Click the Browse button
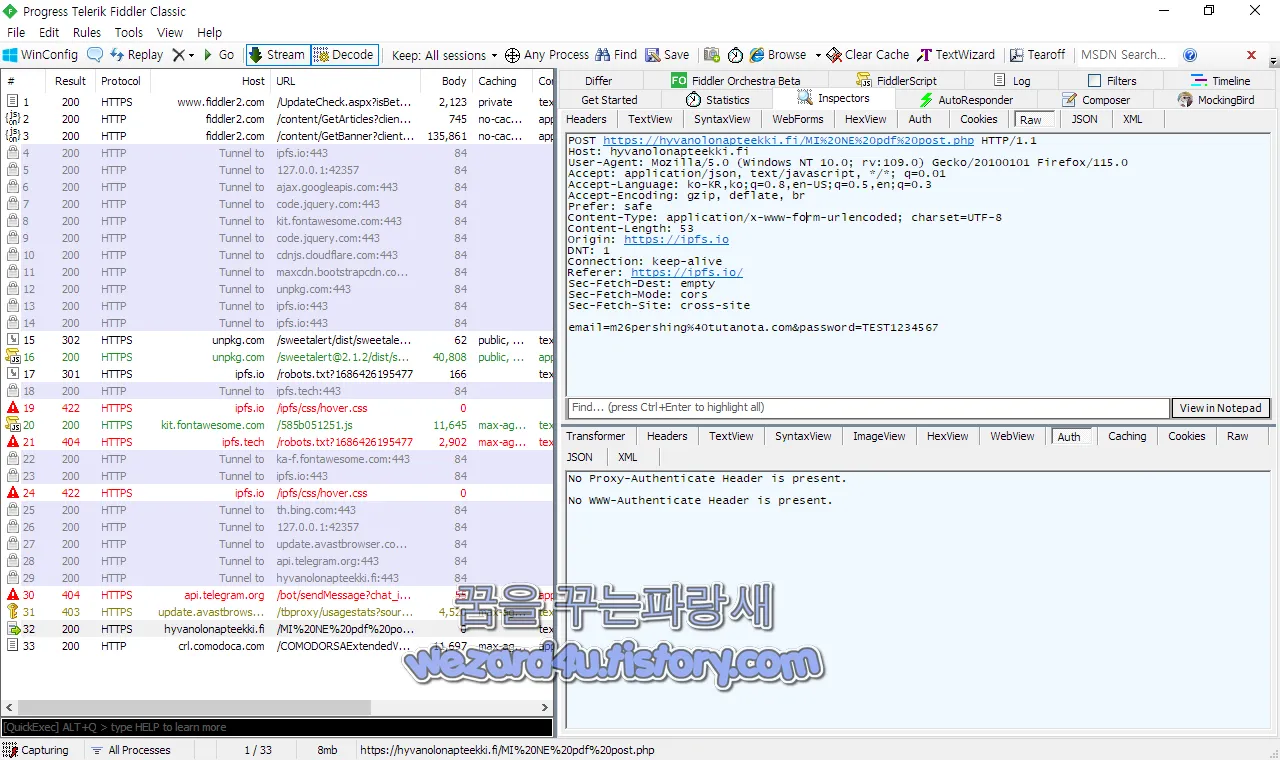 [778, 55]
